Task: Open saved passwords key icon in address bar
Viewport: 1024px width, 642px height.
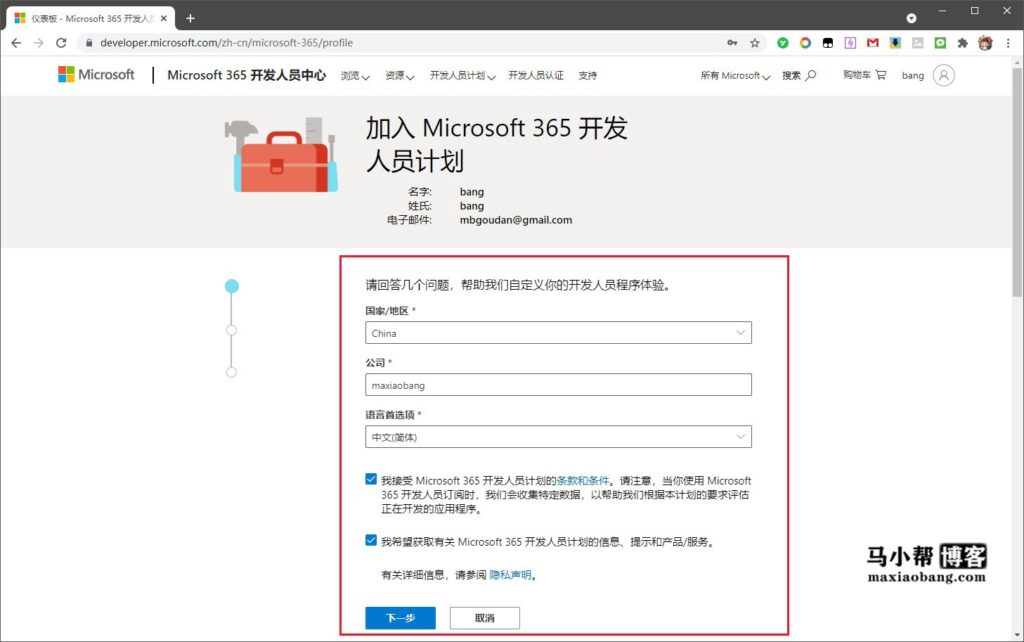Action: (732, 42)
